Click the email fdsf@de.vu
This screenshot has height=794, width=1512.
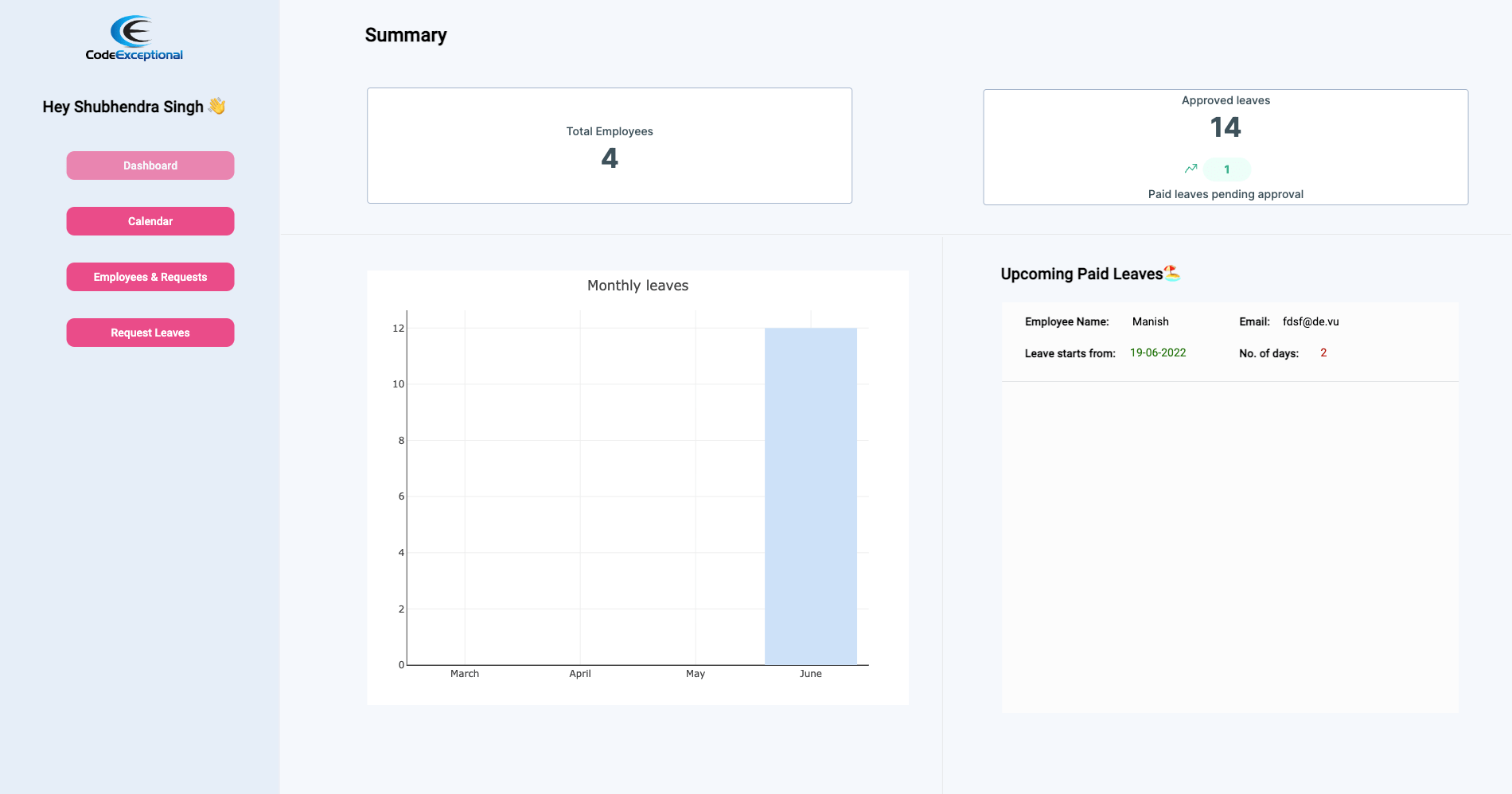(x=1311, y=321)
